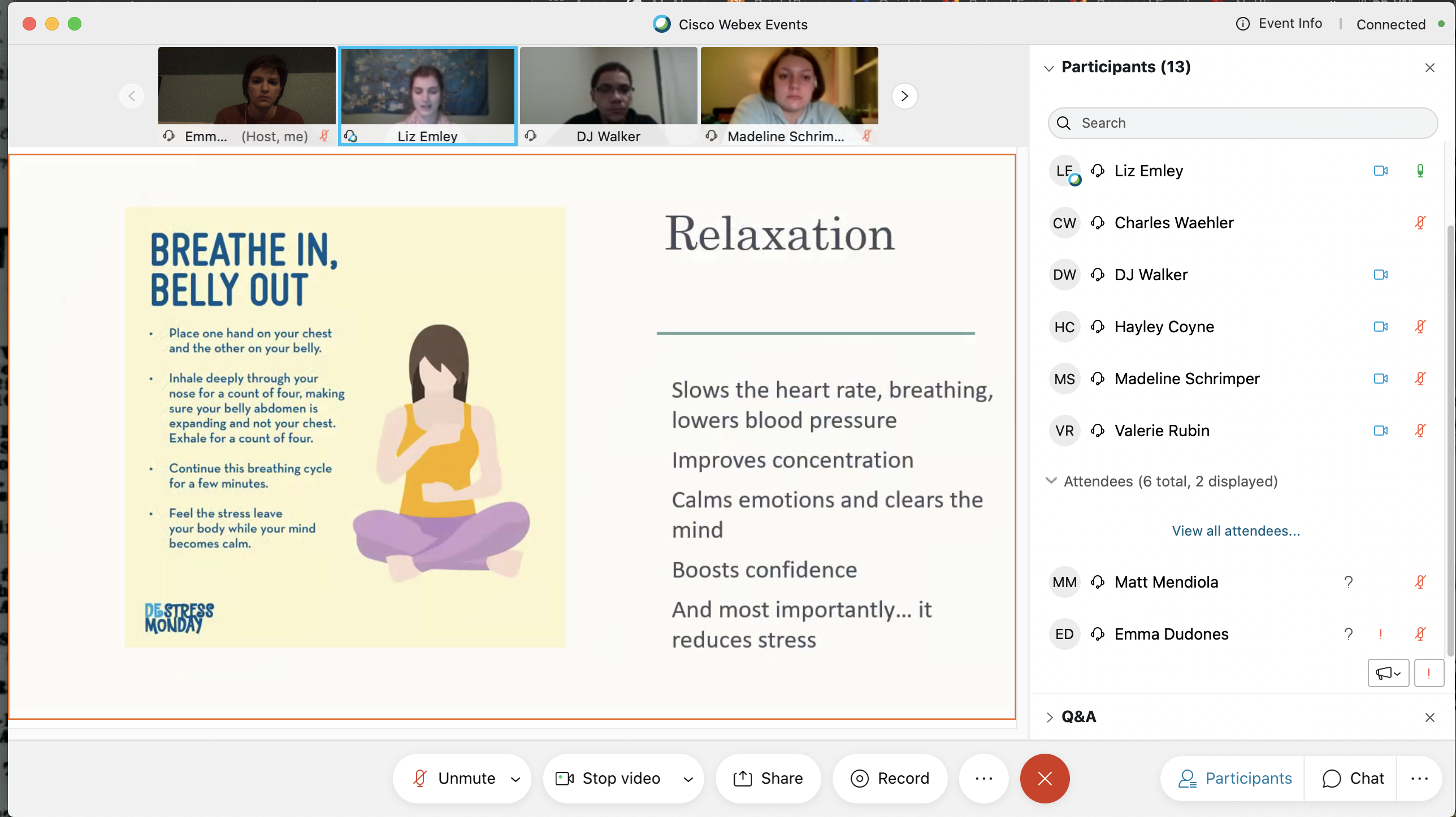Click the participant Search field
This screenshot has height=817, width=1456.
point(1242,123)
